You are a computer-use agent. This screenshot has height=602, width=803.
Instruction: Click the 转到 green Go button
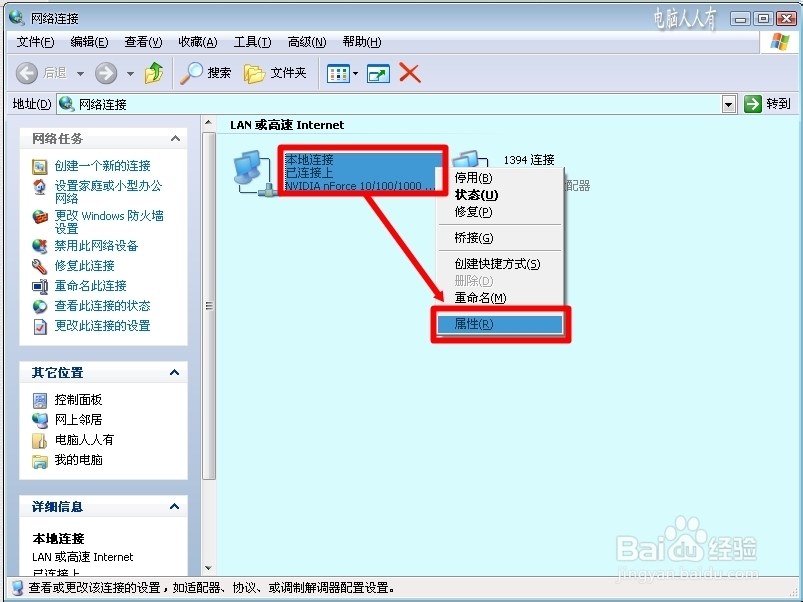[x=767, y=104]
